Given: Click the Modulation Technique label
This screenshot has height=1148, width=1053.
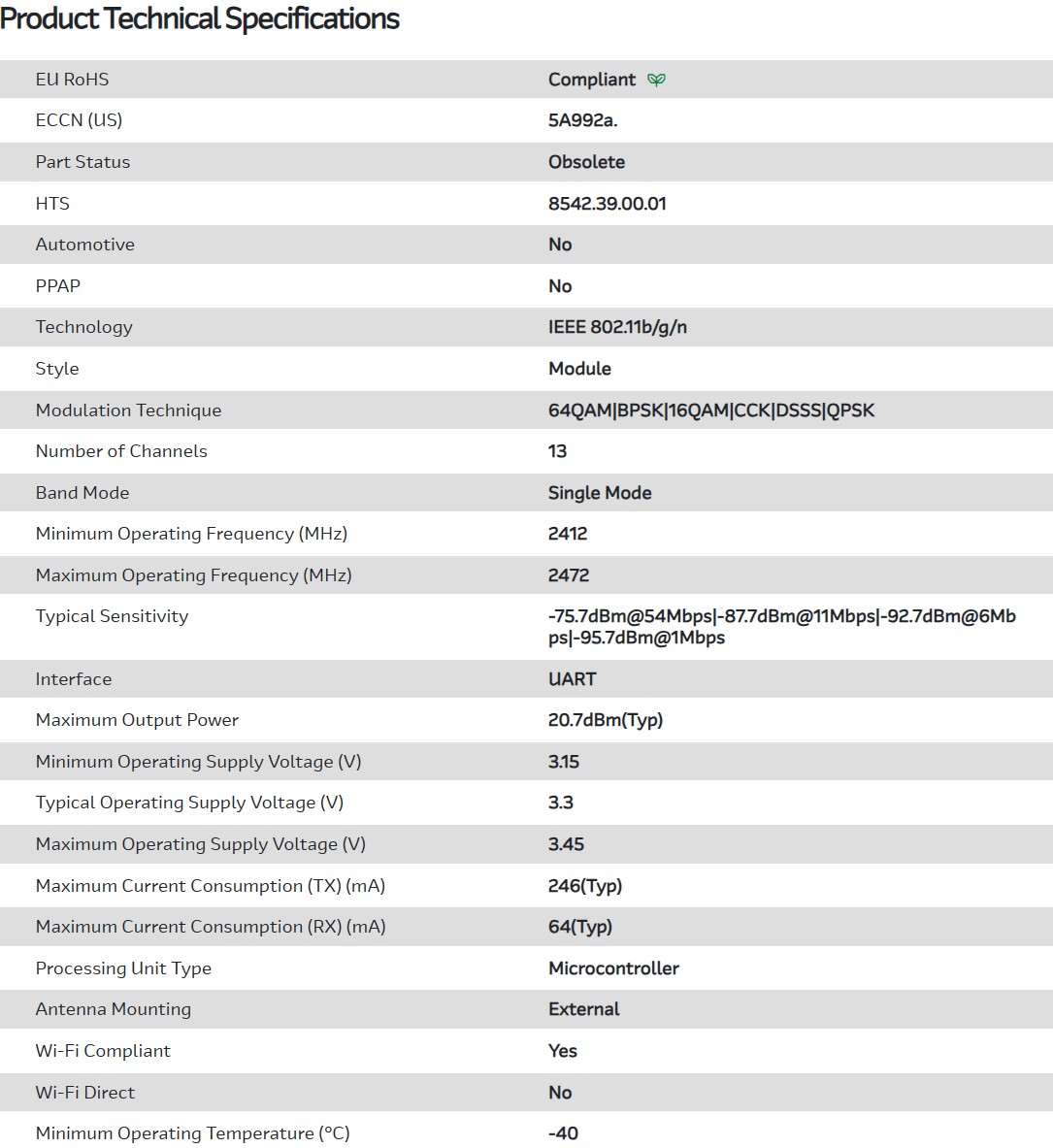Looking at the screenshot, I should point(128,410).
